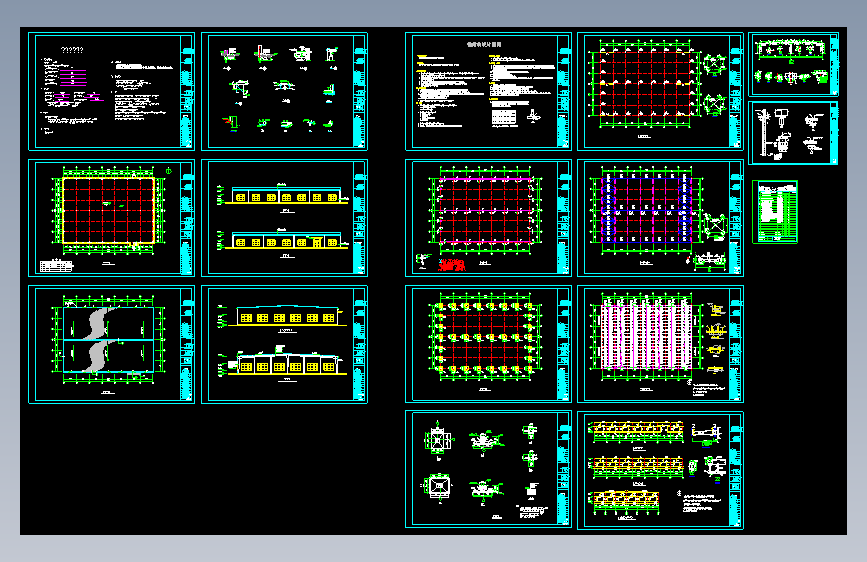Click the red stamp text under magenta plan
This screenshot has height=562, width=867.
452,265
